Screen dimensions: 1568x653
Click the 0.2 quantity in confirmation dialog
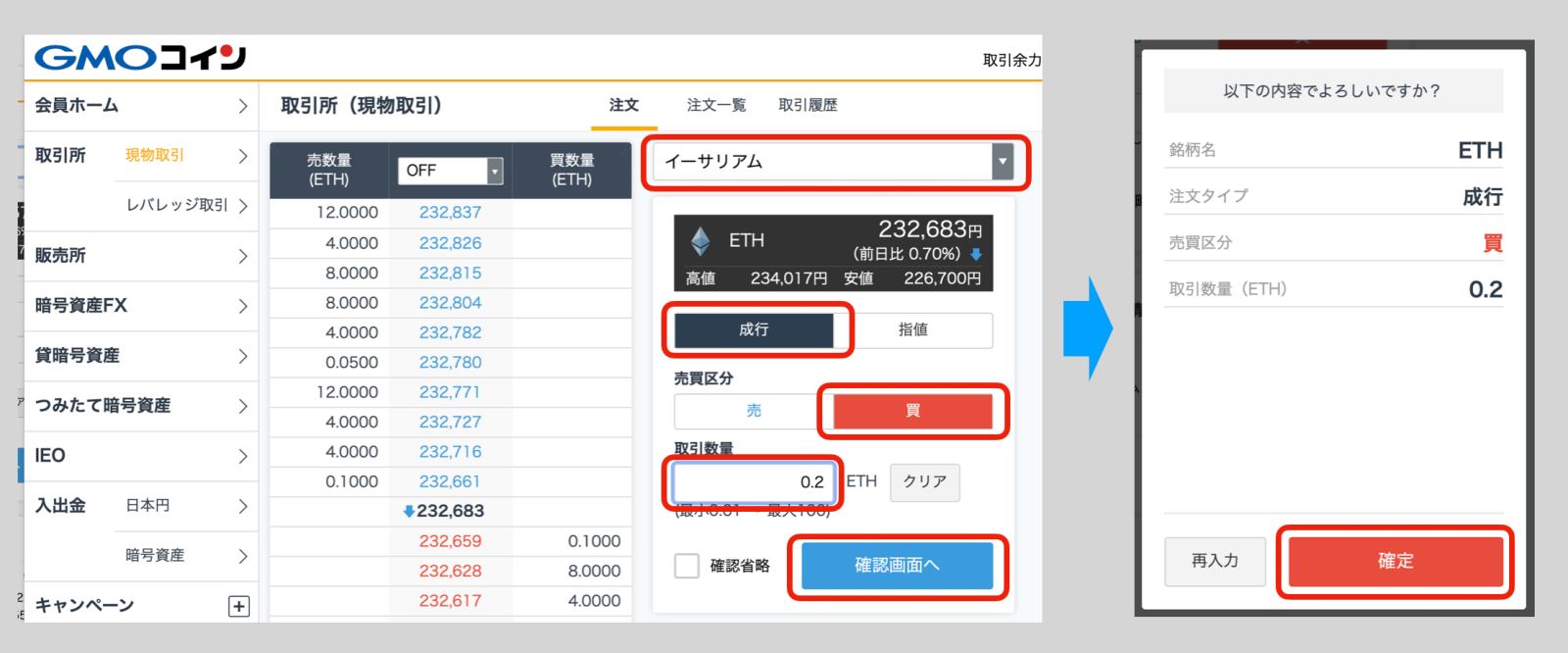click(x=1486, y=290)
